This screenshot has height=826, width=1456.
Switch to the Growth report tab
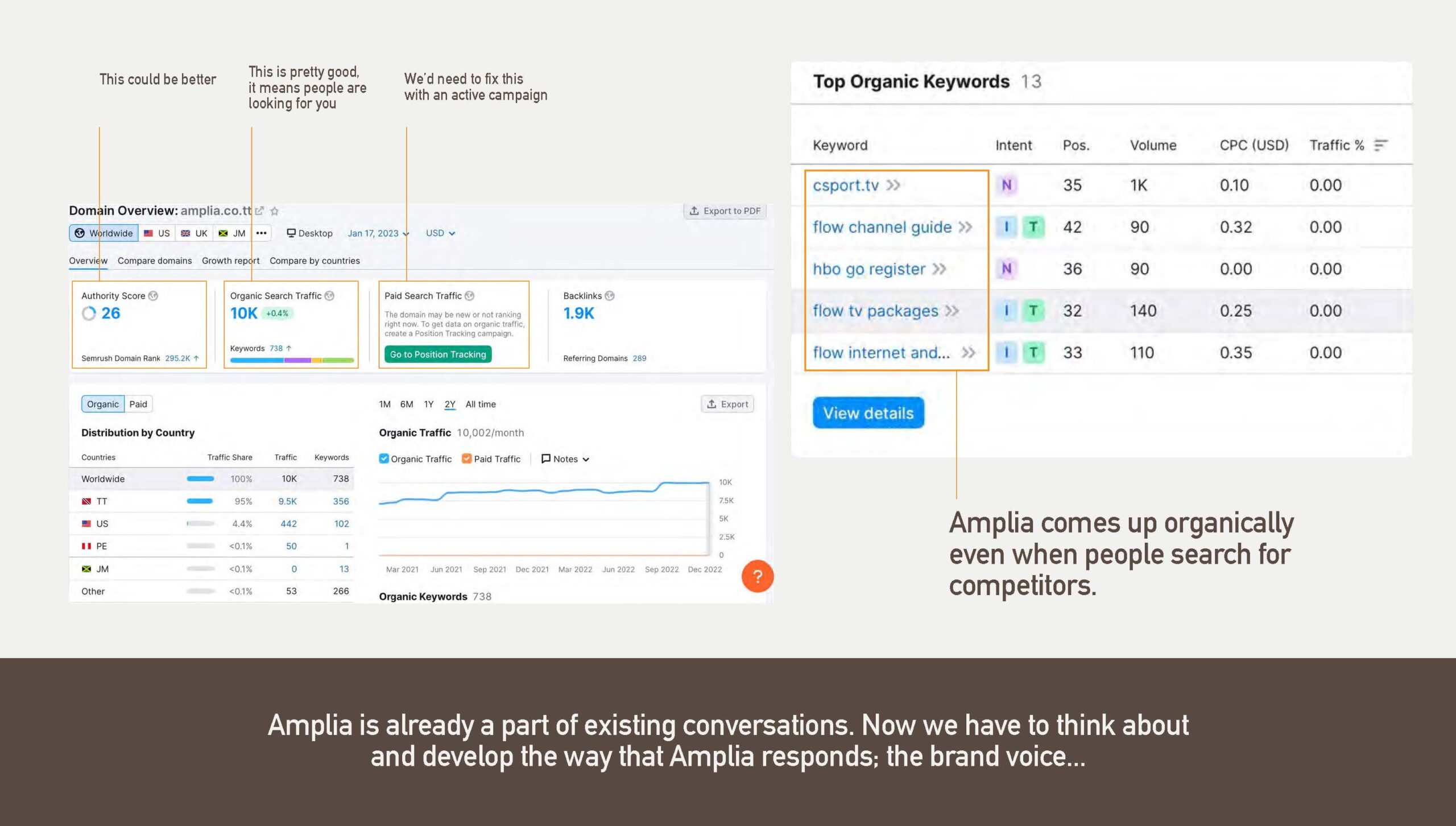click(230, 261)
